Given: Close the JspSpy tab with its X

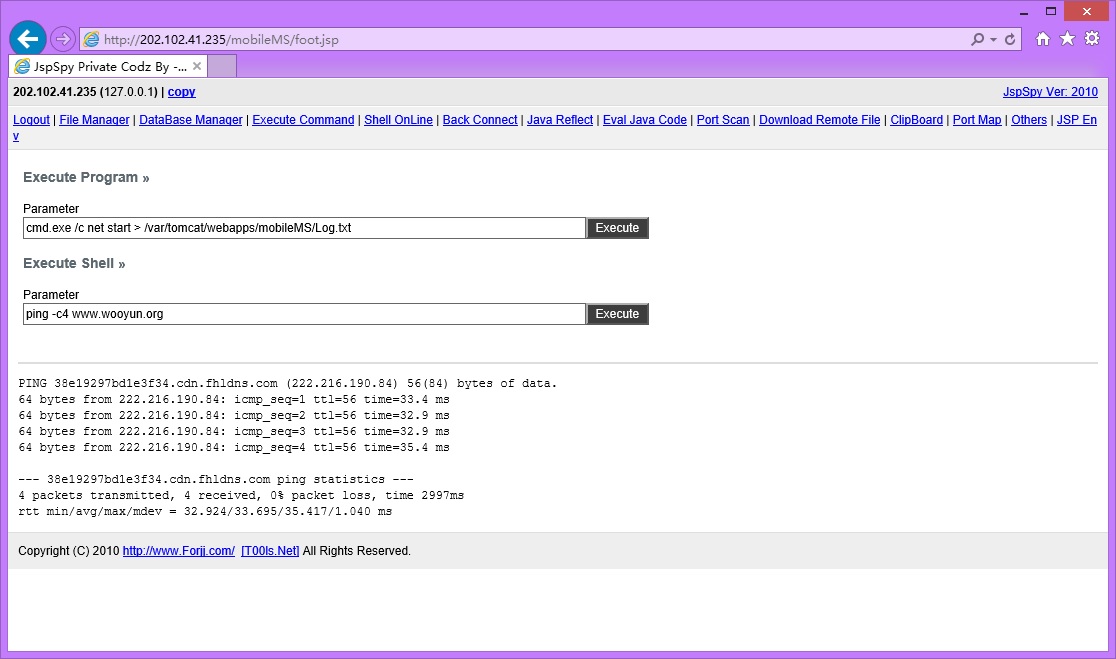Looking at the screenshot, I should tap(197, 66).
